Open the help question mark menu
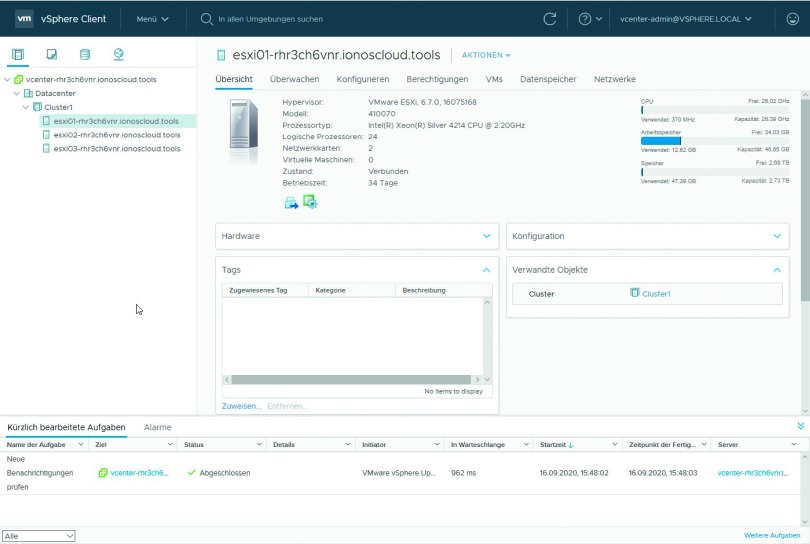The width and height of the screenshot is (810, 544). click(x=590, y=19)
